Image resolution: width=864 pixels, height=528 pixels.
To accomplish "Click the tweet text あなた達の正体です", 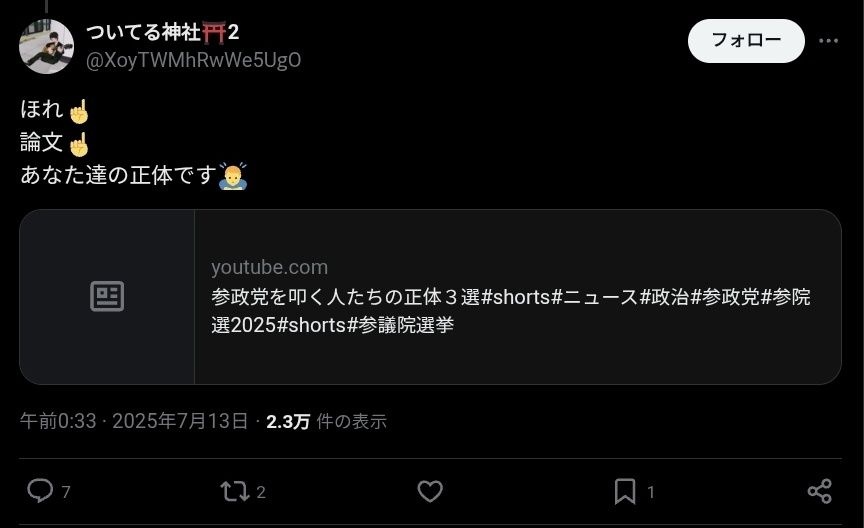I will [x=118, y=175].
